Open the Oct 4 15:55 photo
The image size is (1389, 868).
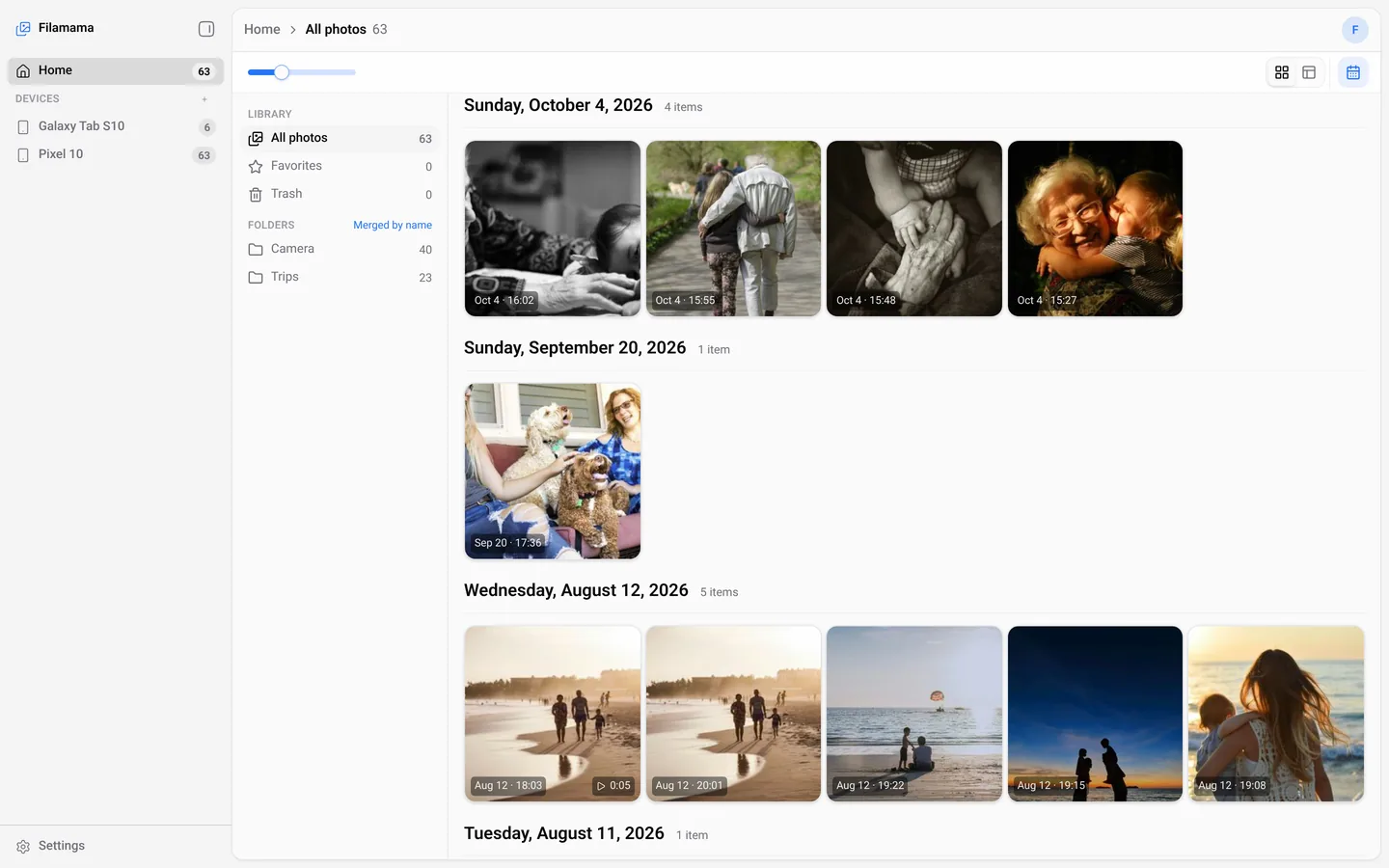tap(733, 229)
